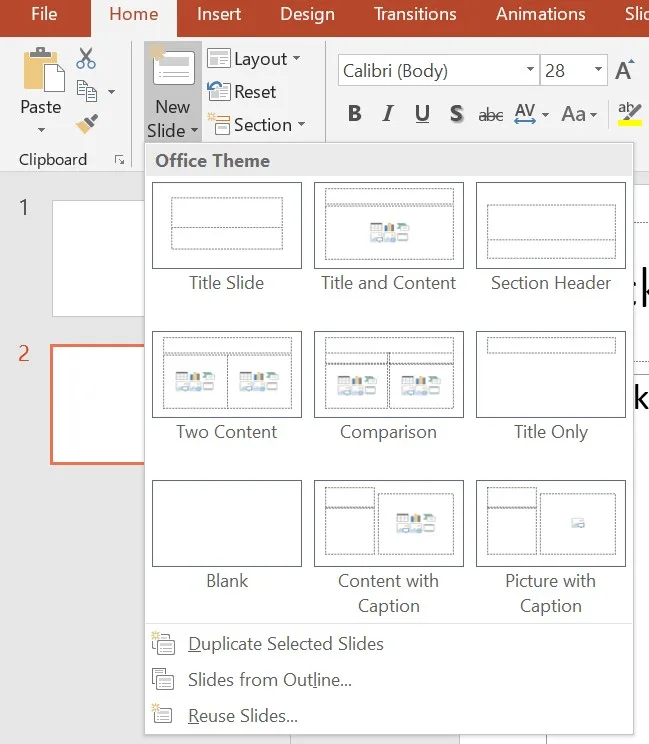
Task: Toggle Italic formatting
Action: (388, 114)
